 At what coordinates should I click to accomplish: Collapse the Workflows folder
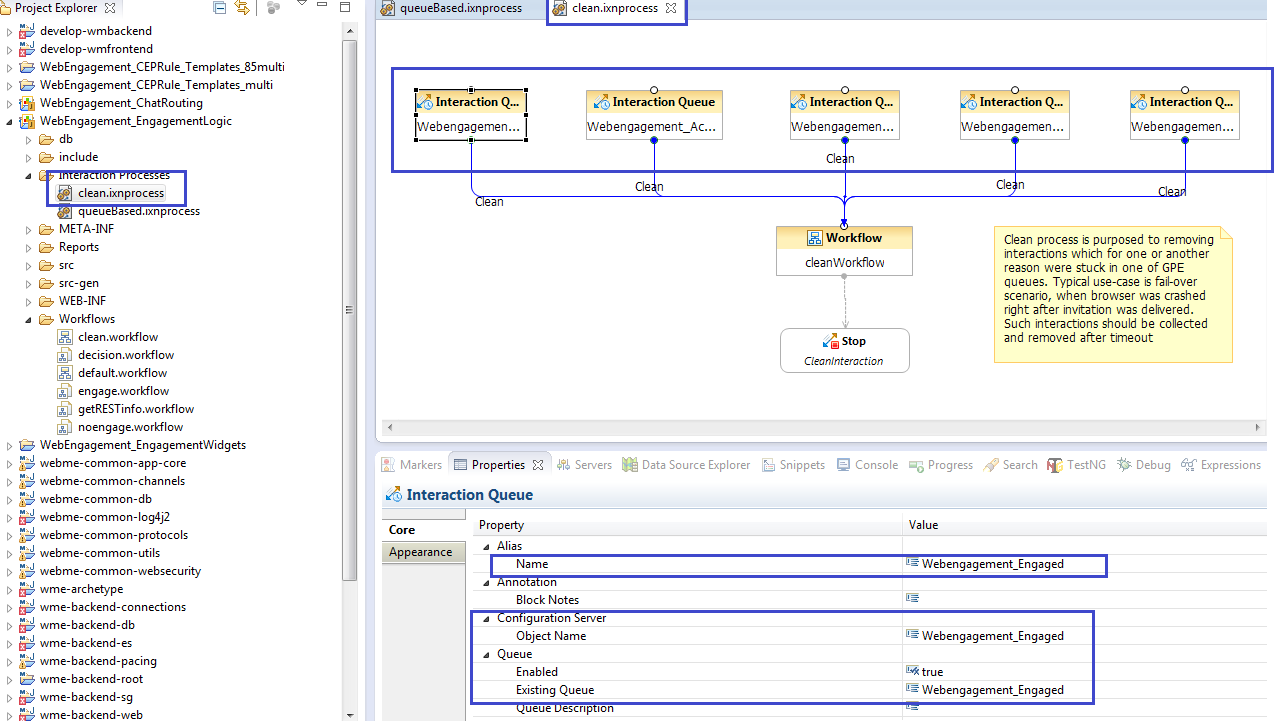pyautogui.click(x=29, y=319)
